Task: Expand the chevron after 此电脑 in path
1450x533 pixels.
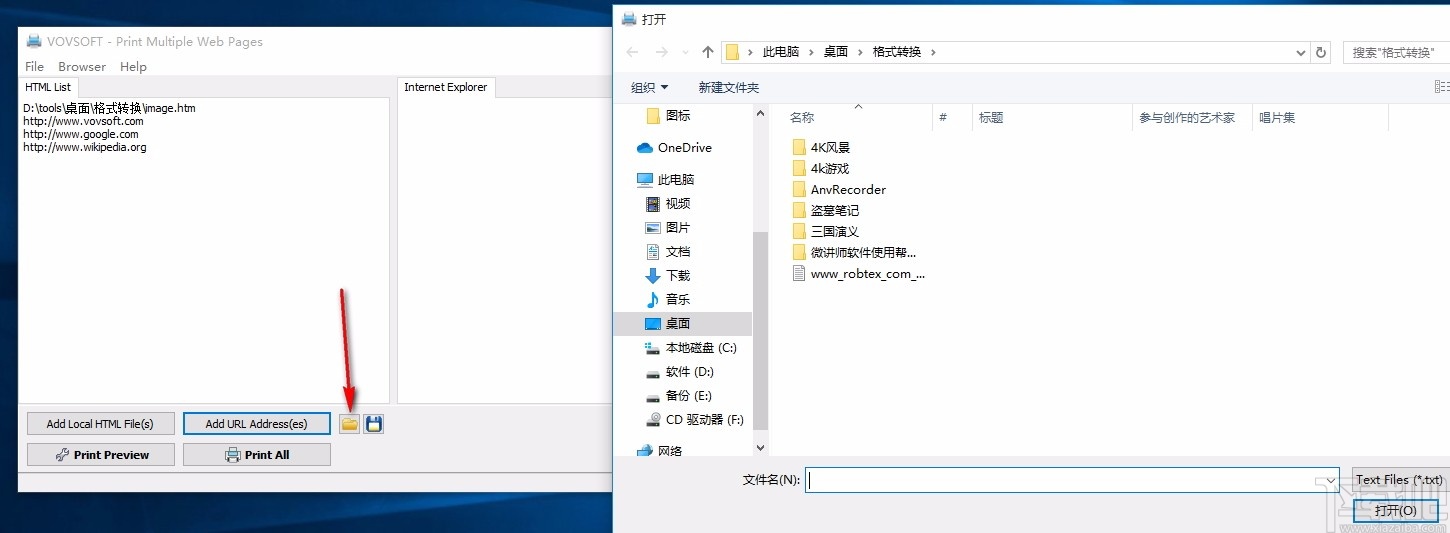Action: point(811,52)
